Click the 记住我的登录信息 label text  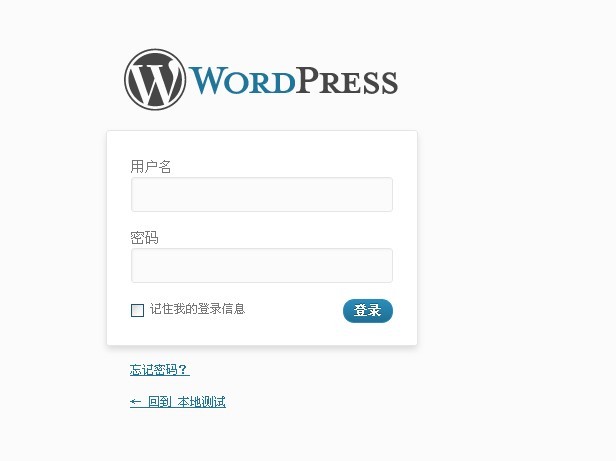click(x=198, y=309)
